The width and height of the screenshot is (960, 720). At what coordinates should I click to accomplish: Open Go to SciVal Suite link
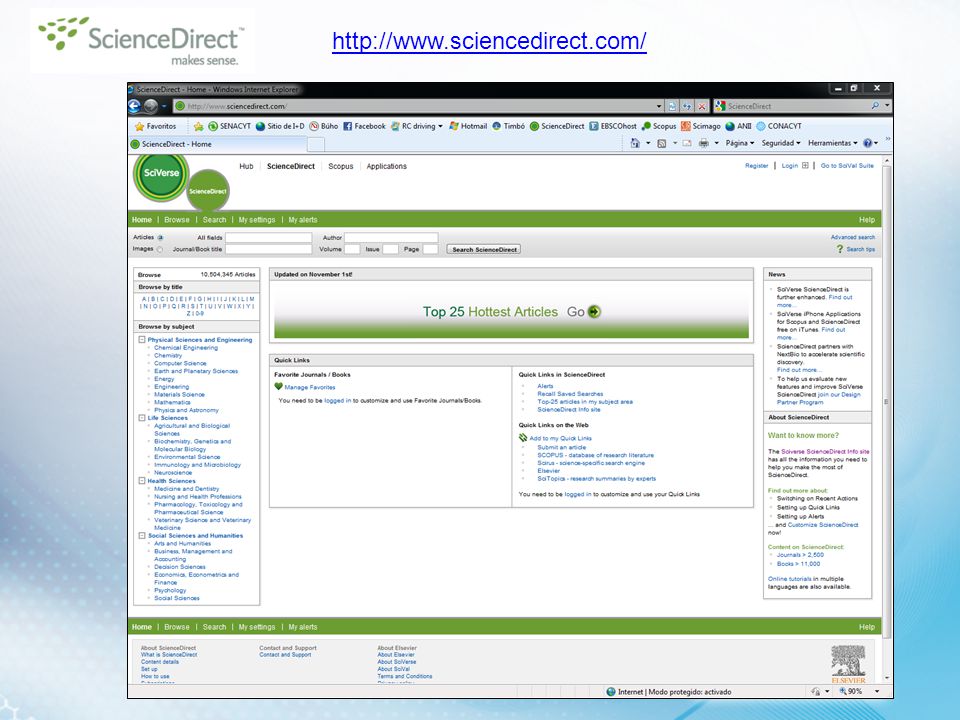pyautogui.click(x=847, y=166)
